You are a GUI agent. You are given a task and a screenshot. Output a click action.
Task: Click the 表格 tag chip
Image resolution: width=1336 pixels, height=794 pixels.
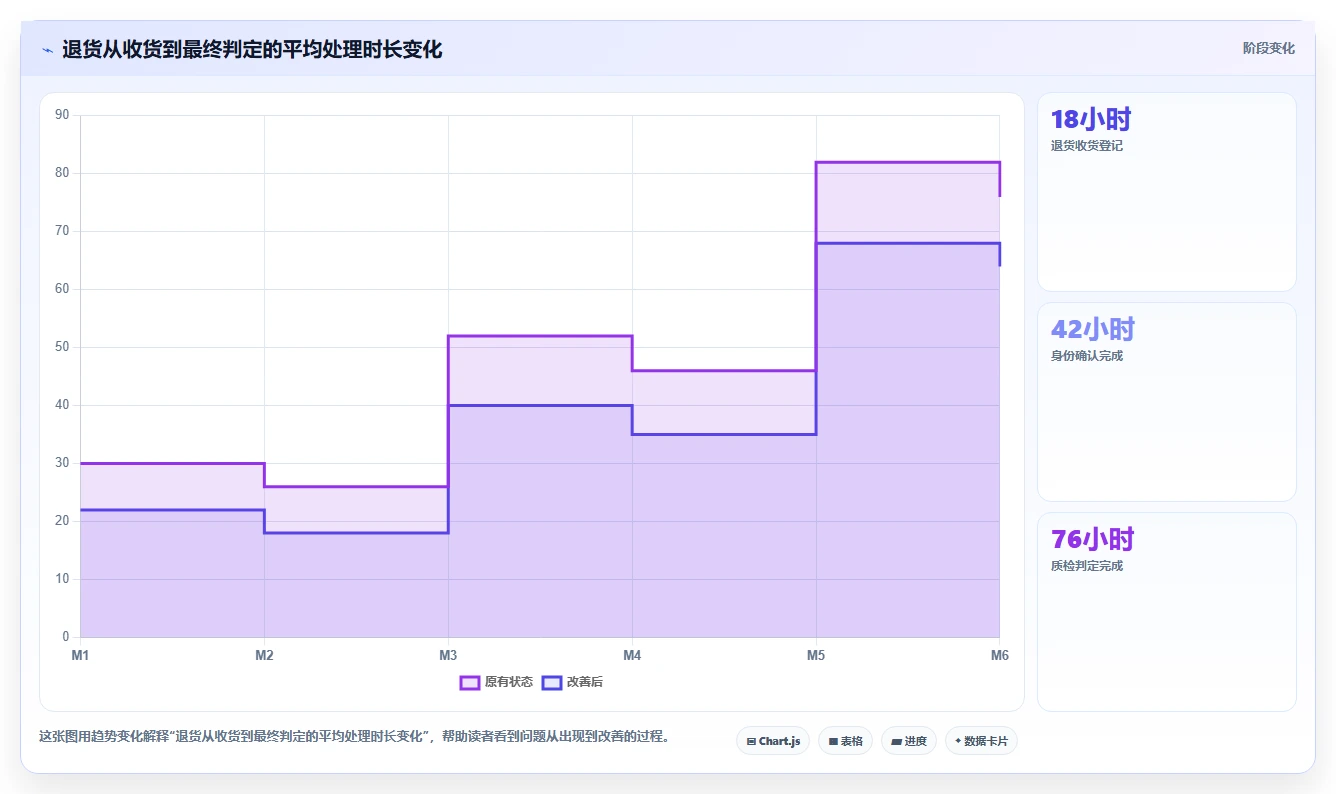(x=845, y=741)
